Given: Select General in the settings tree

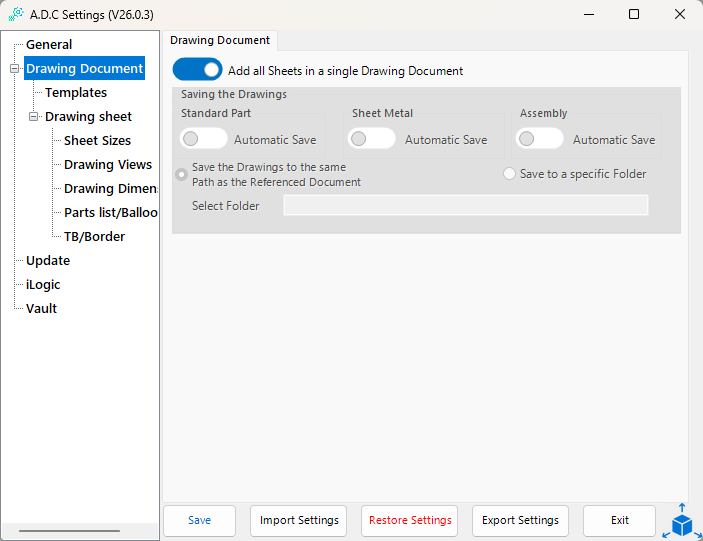Looking at the screenshot, I should (49, 44).
